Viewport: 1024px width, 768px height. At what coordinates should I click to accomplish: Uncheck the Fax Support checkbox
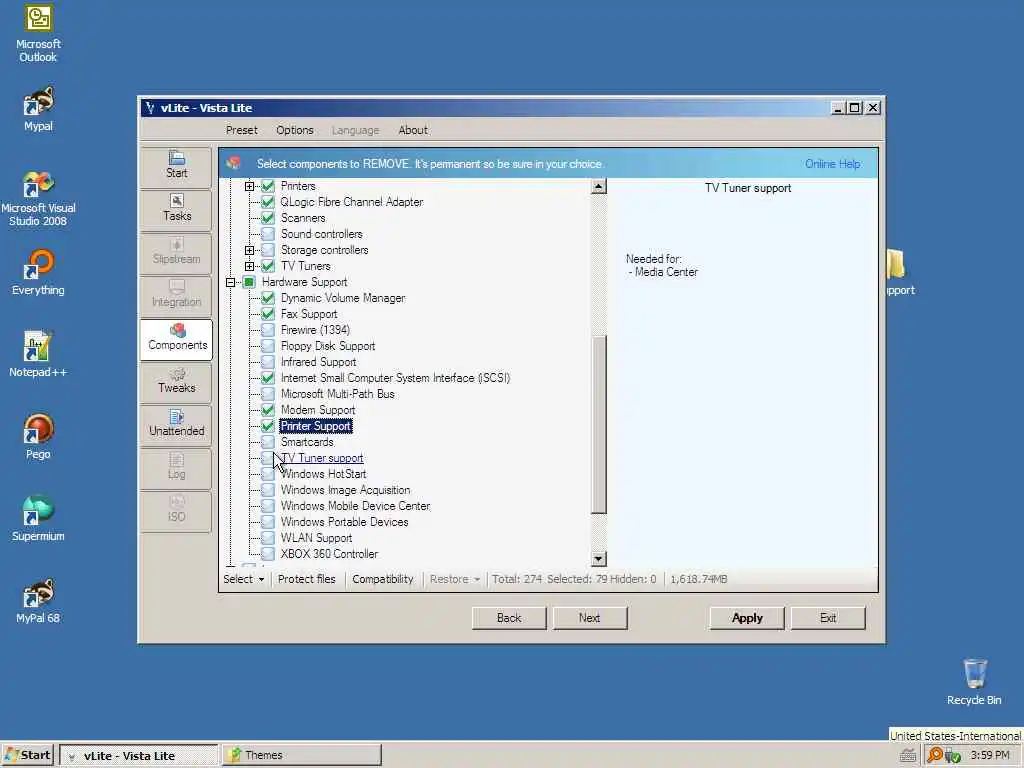(x=268, y=314)
